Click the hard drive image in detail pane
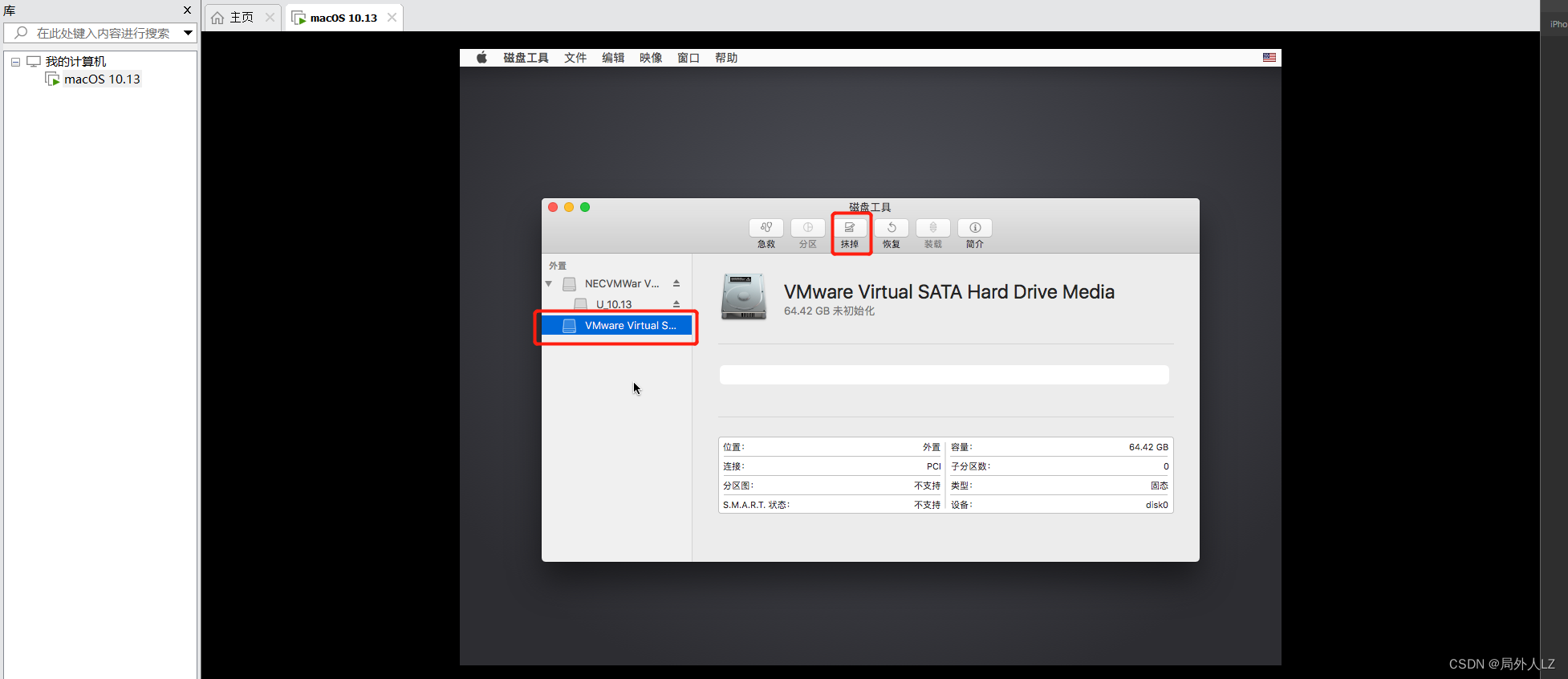This screenshot has height=679, width=1568. 744,297
